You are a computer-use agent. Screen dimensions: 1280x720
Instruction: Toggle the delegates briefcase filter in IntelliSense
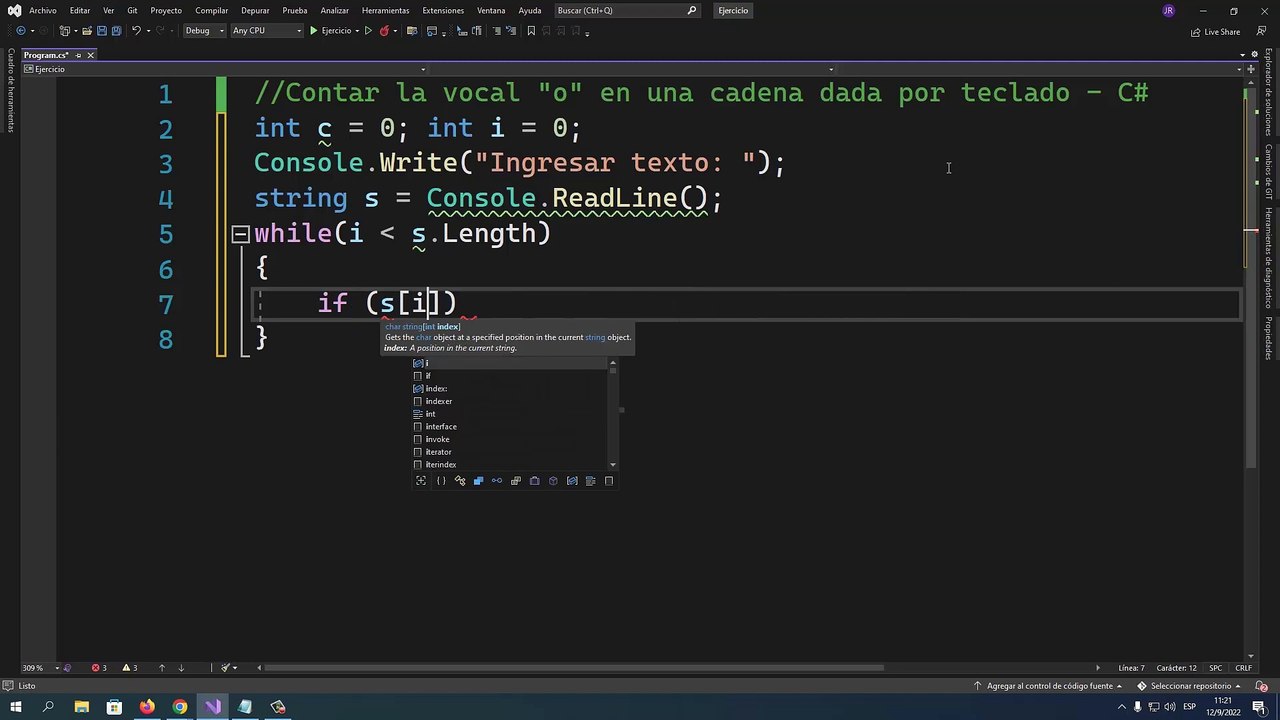coord(534,481)
